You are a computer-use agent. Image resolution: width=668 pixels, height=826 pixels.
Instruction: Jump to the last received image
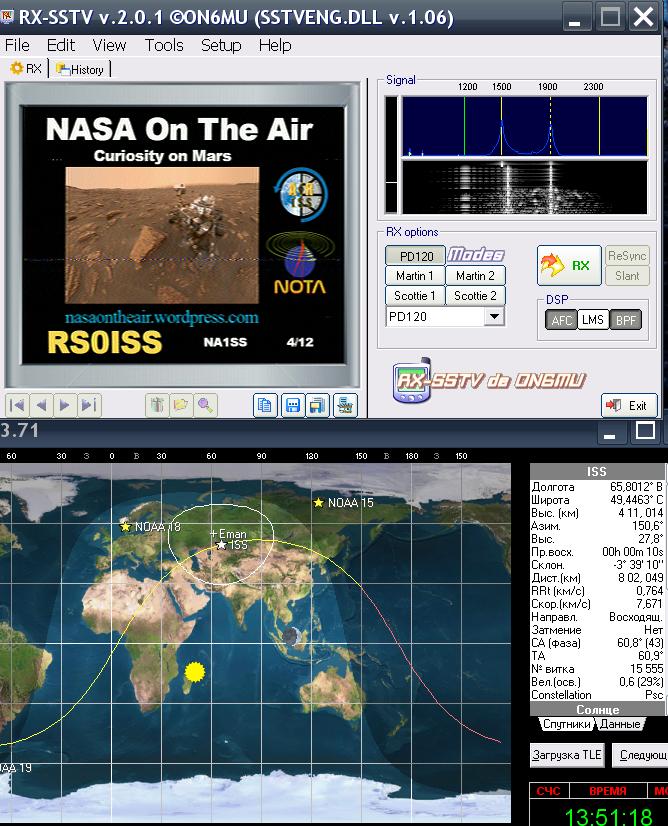(89, 405)
